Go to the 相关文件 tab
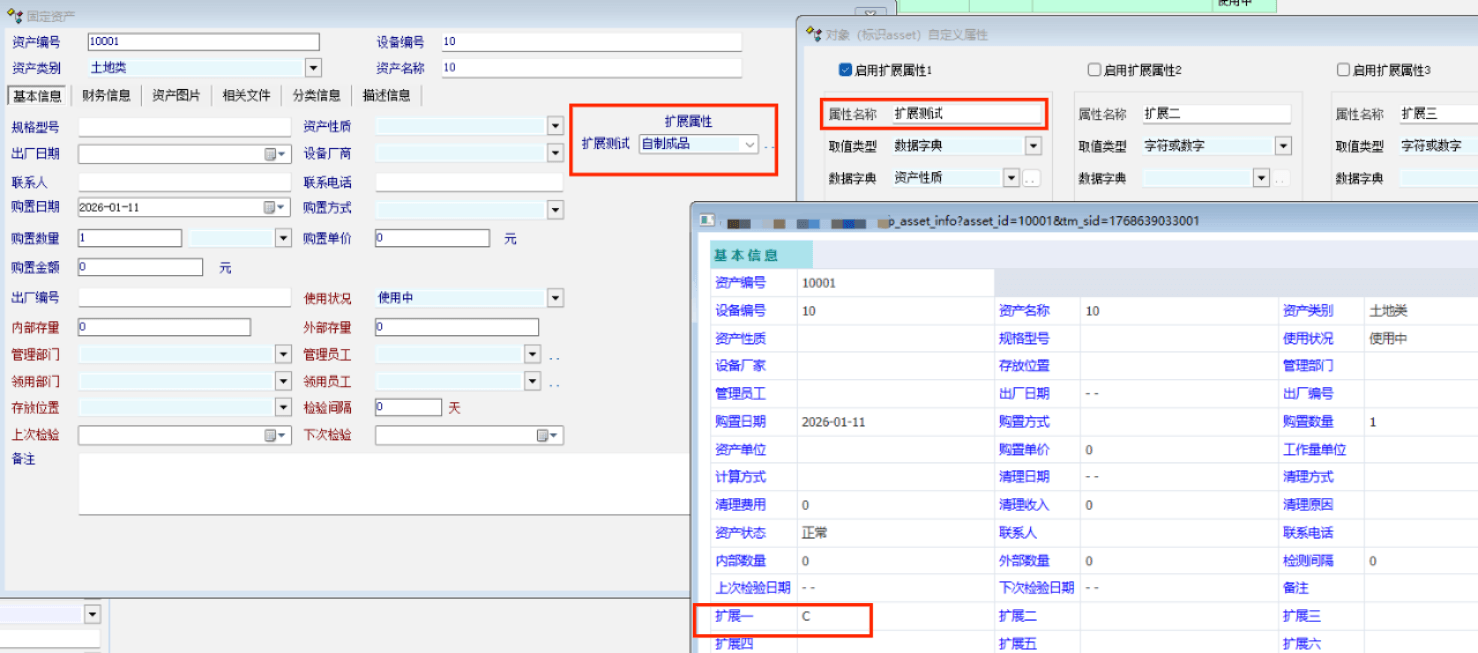1478x653 pixels. [x=246, y=96]
